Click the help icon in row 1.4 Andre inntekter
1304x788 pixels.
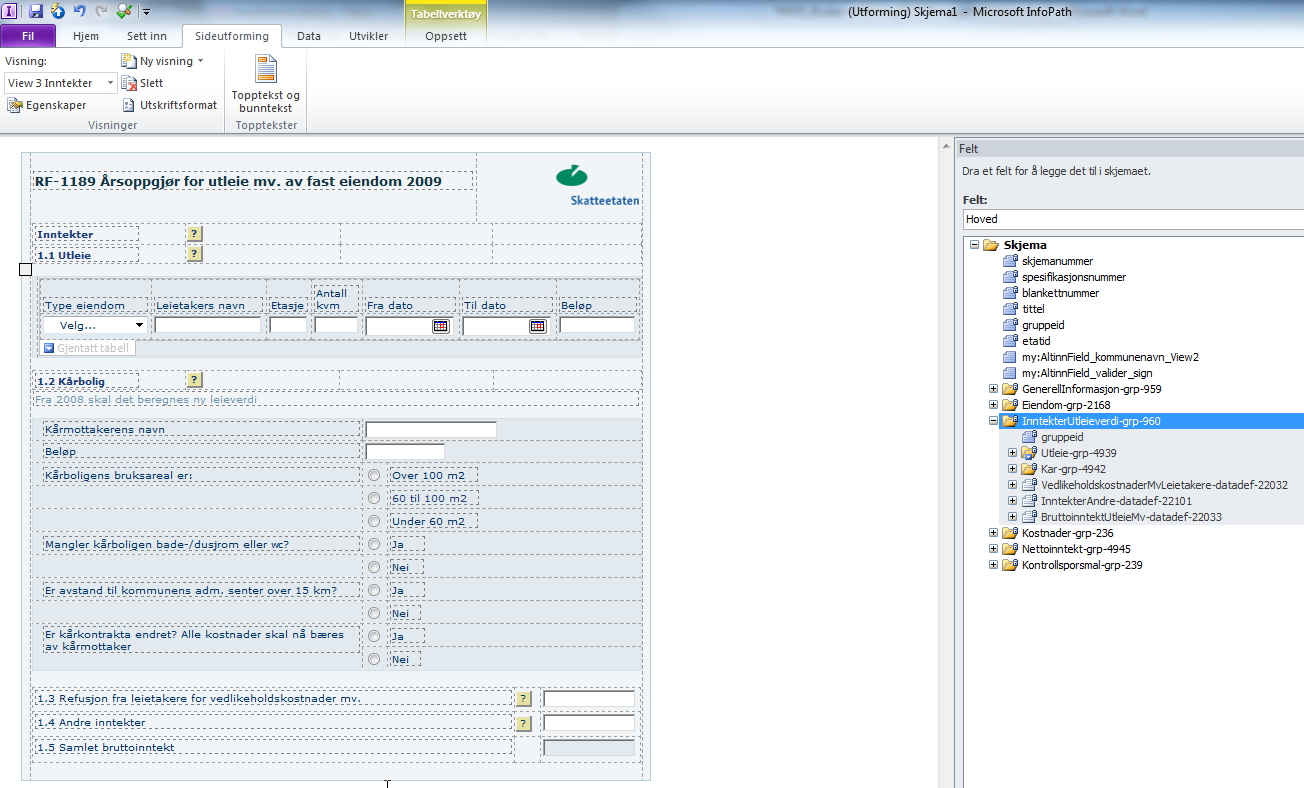522,723
